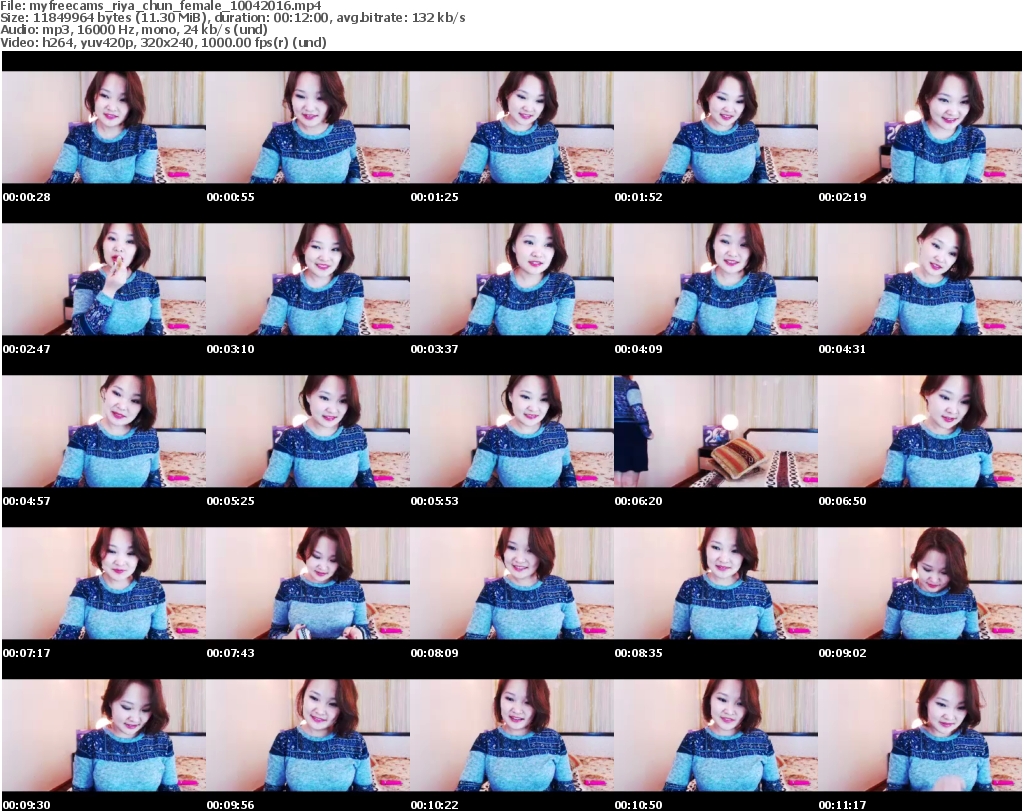Select timestamp text 00:06:20
Screen dimensions: 1024x811
(638, 501)
